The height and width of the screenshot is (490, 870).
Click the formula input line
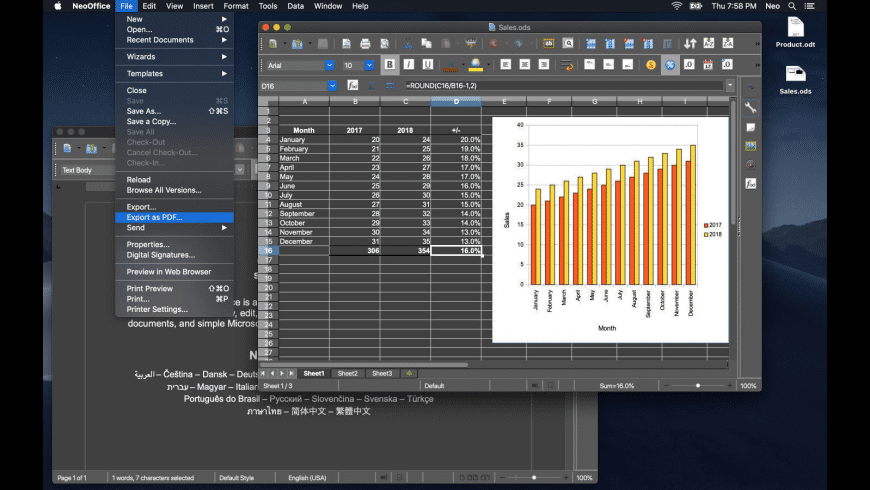pyautogui.click(x=564, y=85)
